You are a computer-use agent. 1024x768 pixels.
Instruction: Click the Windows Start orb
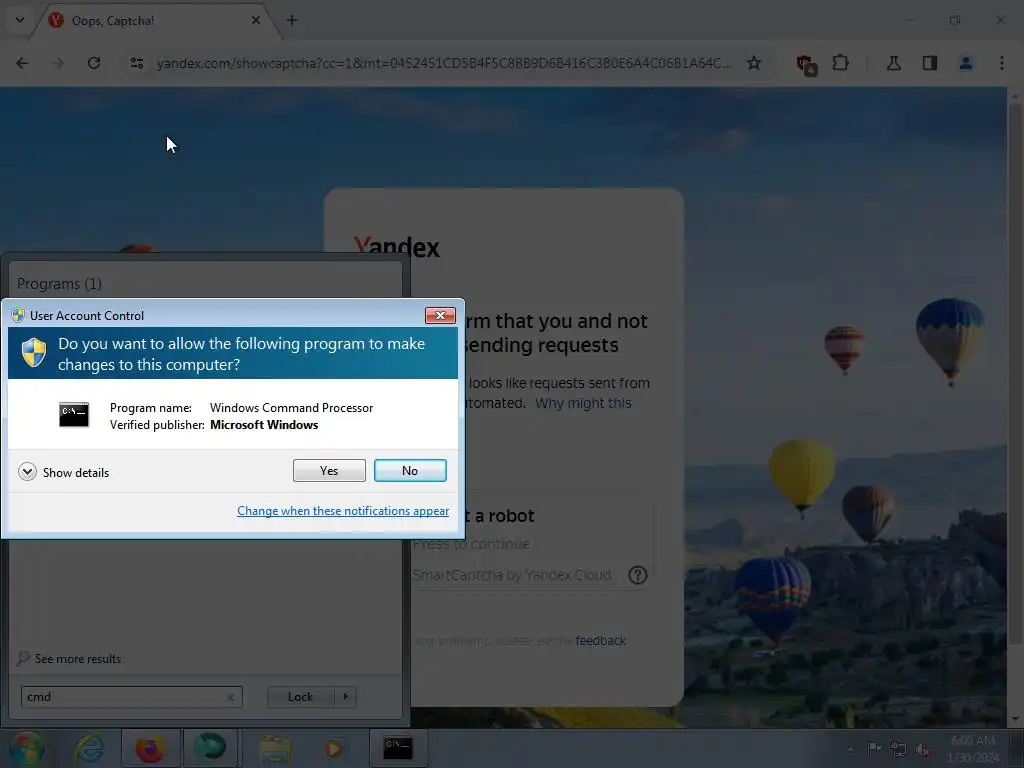coord(27,749)
